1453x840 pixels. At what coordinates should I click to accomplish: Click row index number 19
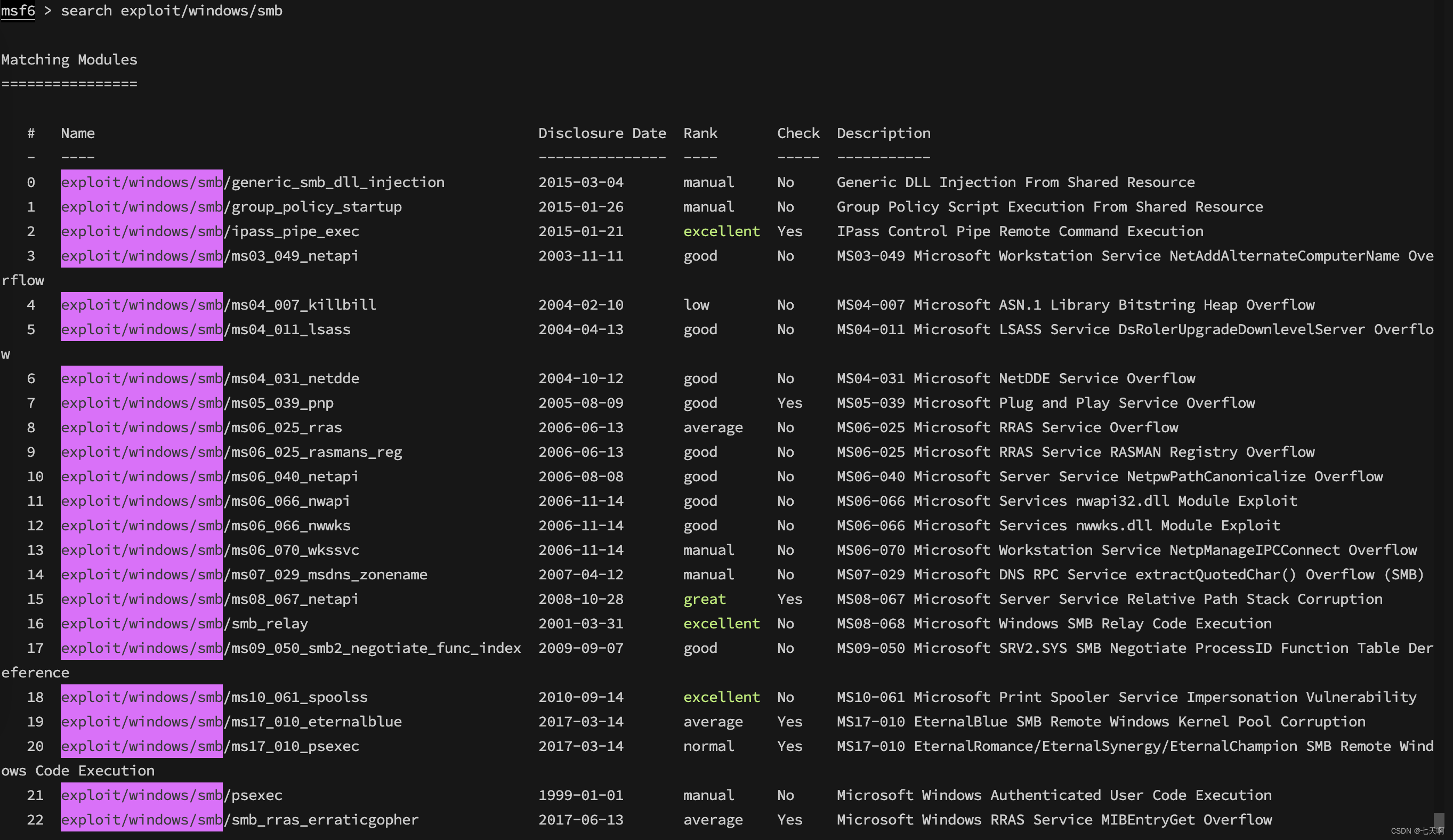pos(35,721)
